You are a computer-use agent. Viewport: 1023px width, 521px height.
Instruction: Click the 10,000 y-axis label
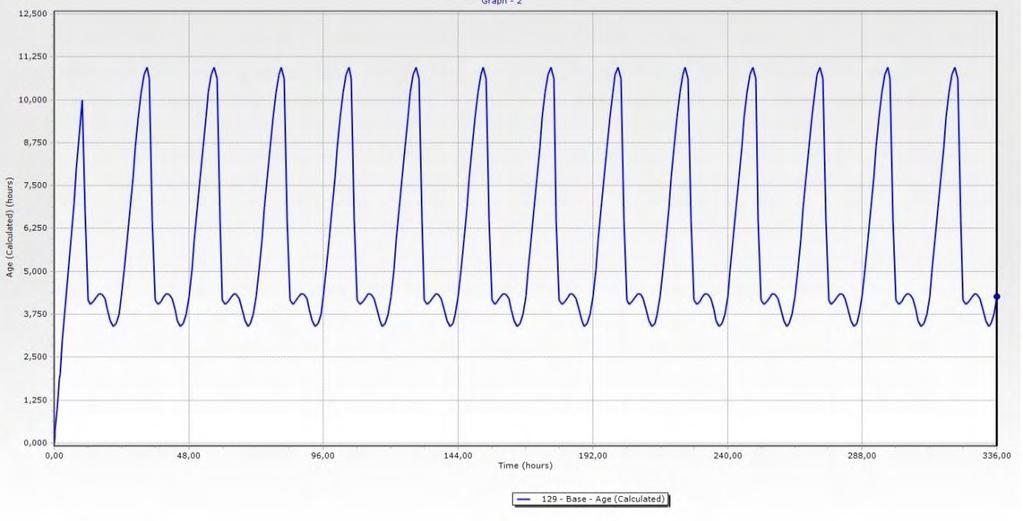[x=33, y=100]
